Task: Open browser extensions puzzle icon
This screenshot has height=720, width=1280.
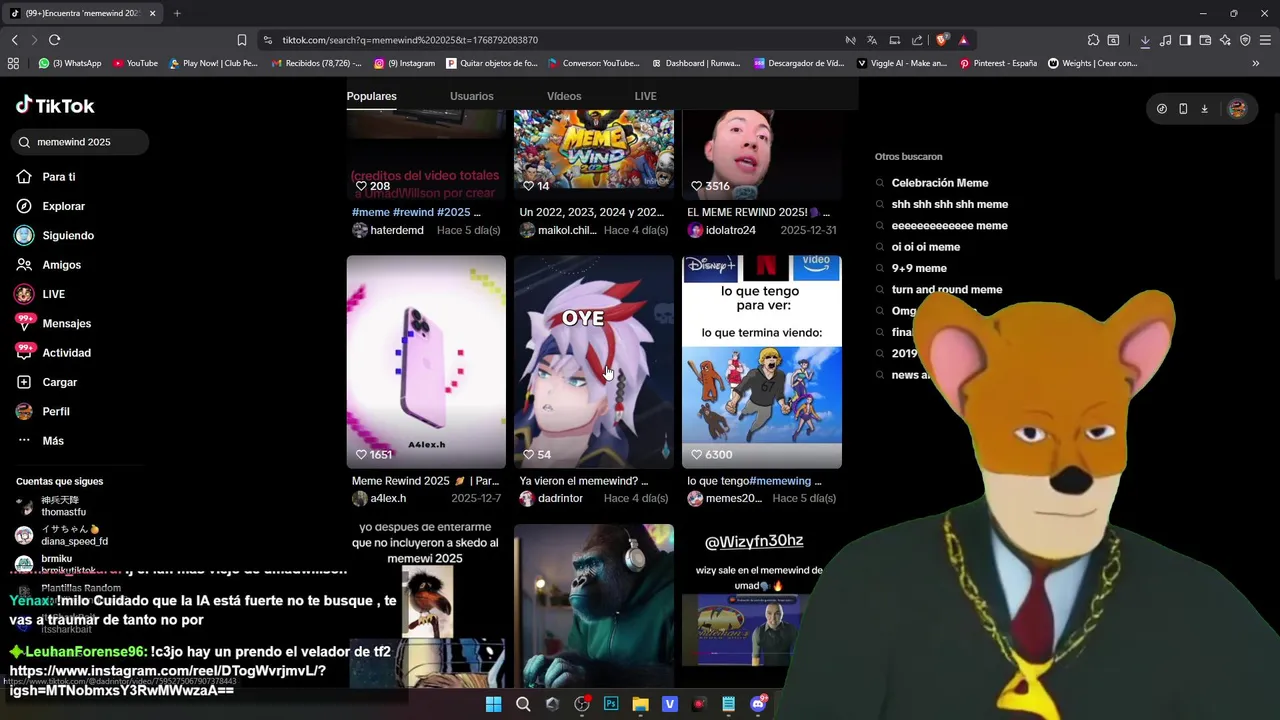Action: tap(1093, 40)
